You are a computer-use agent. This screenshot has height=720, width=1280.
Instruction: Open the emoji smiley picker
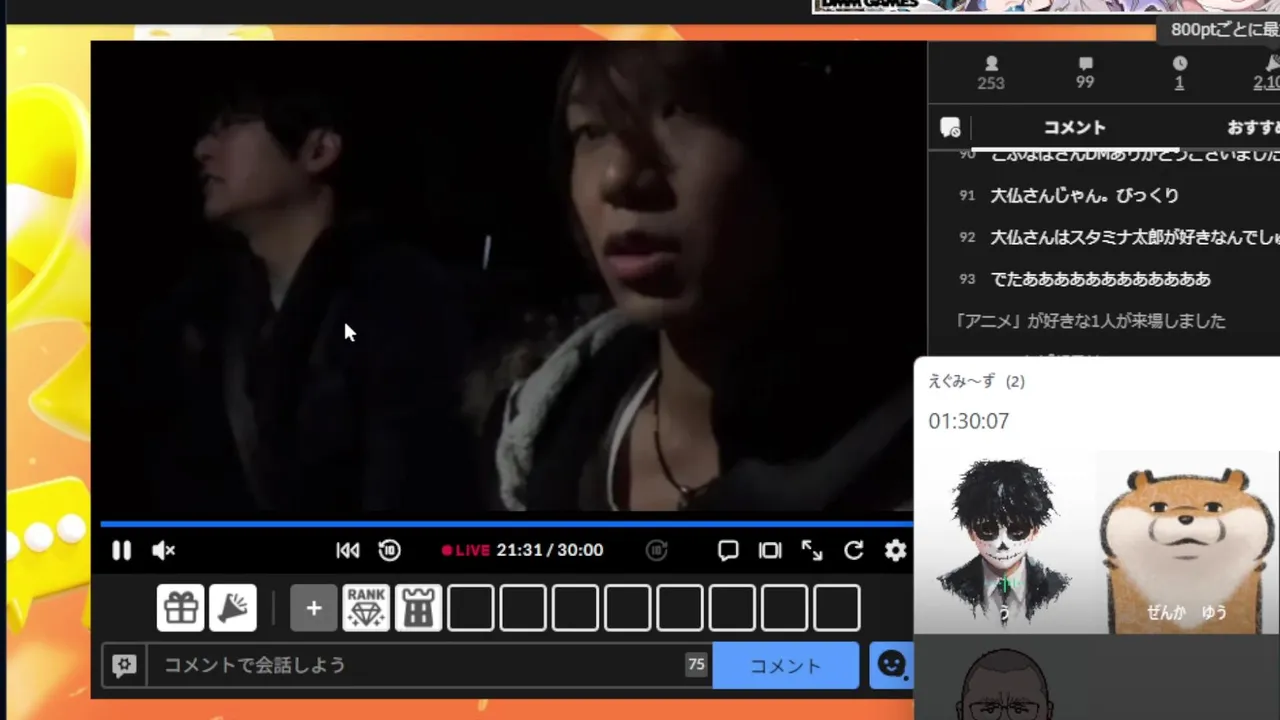pyautogui.click(x=890, y=665)
